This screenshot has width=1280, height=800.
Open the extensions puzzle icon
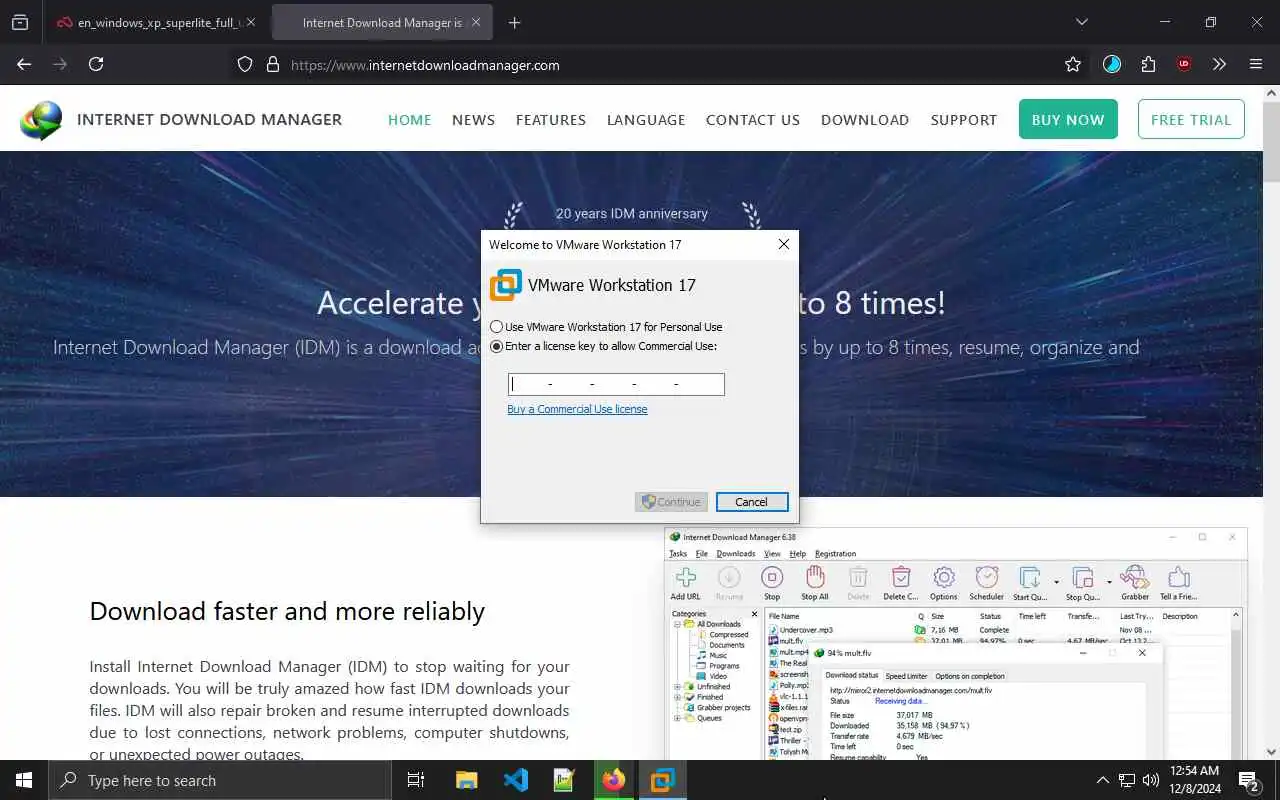(x=1148, y=64)
